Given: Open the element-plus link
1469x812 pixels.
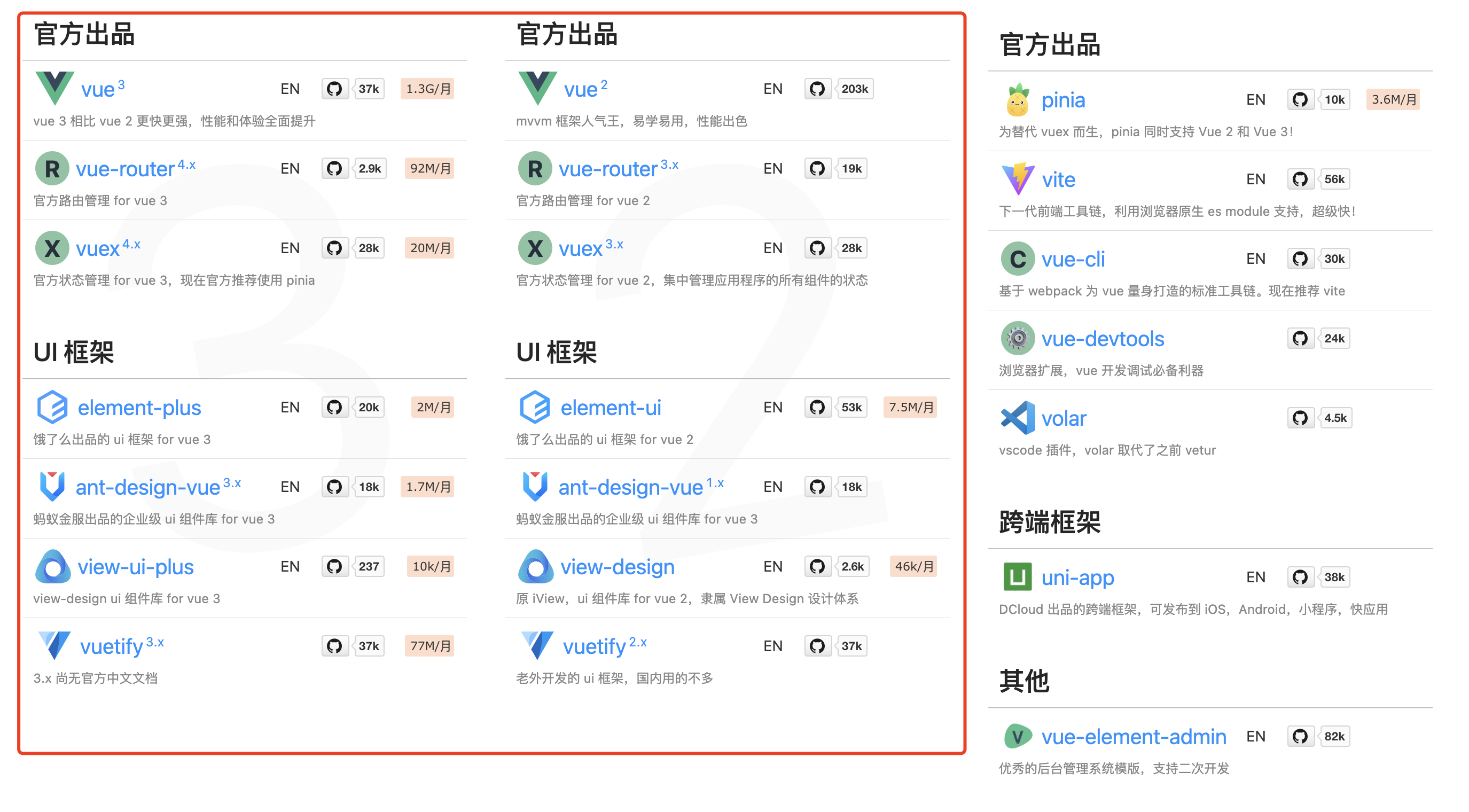Looking at the screenshot, I should pyautogui.click(x=139, y=408).
